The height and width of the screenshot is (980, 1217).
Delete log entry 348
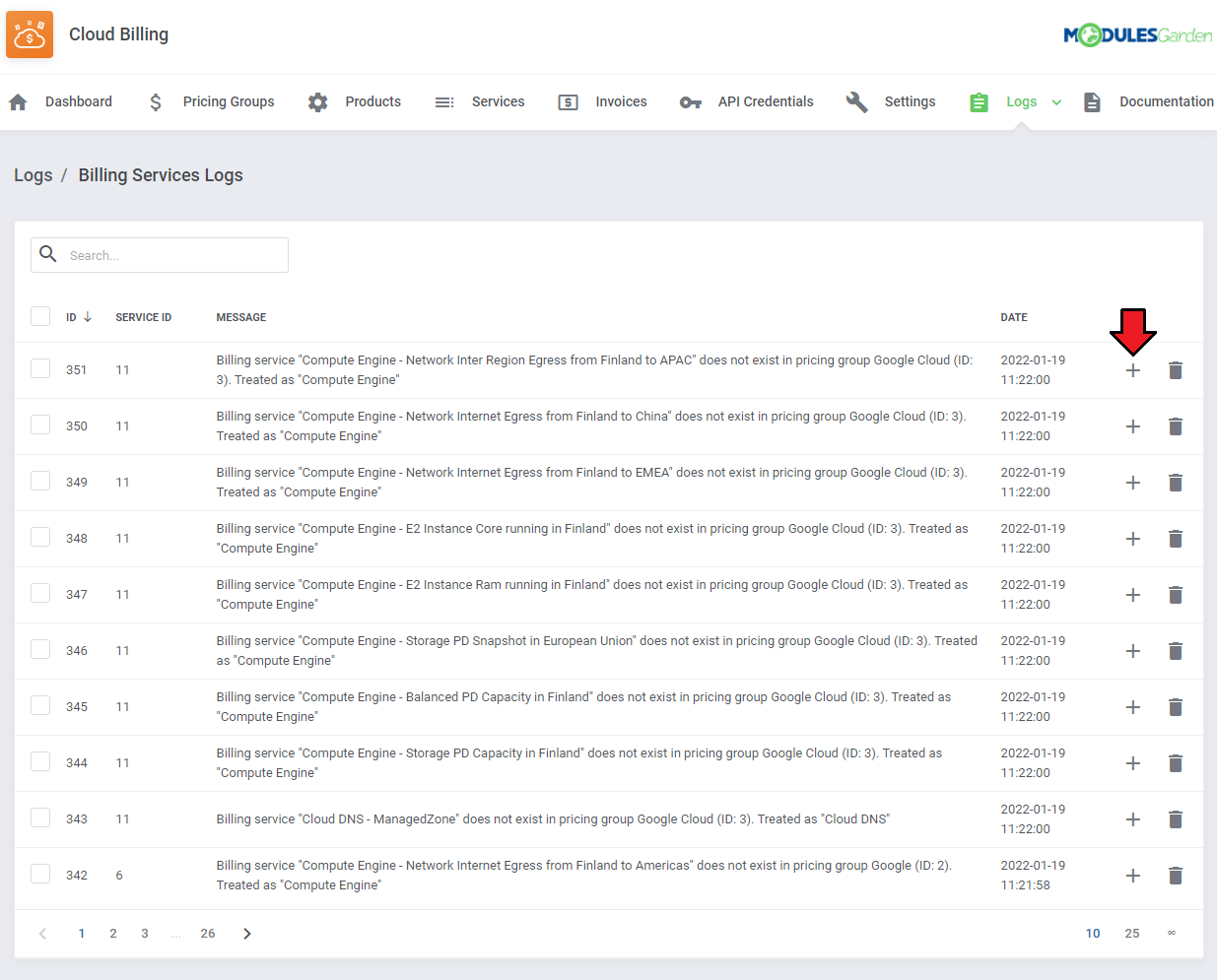click(1176, 539)
